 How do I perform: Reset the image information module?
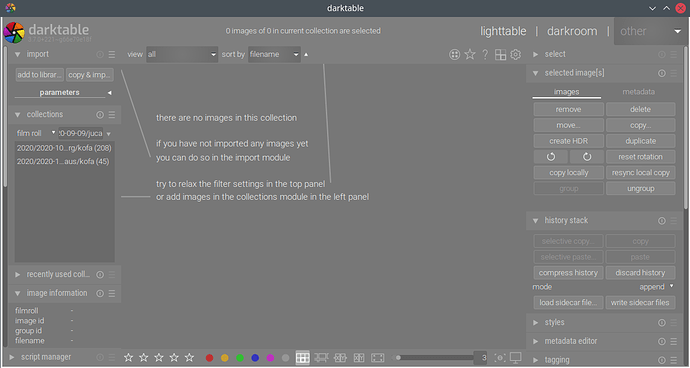click(x=100, y=293)
